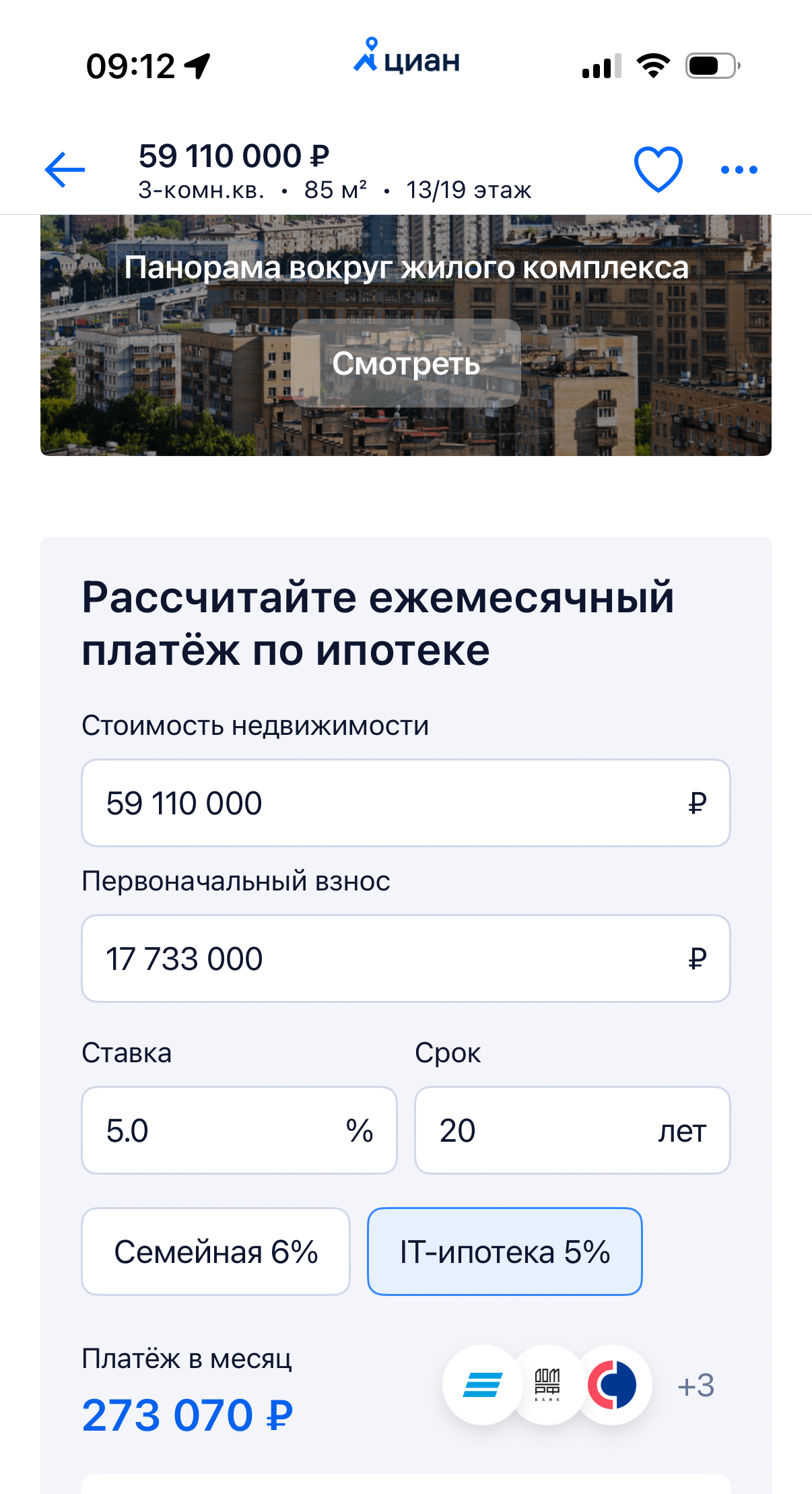This screenshot has height=1494, width=812.
Task: Tap the blue striped bank logo
Action: [482, 1385]
